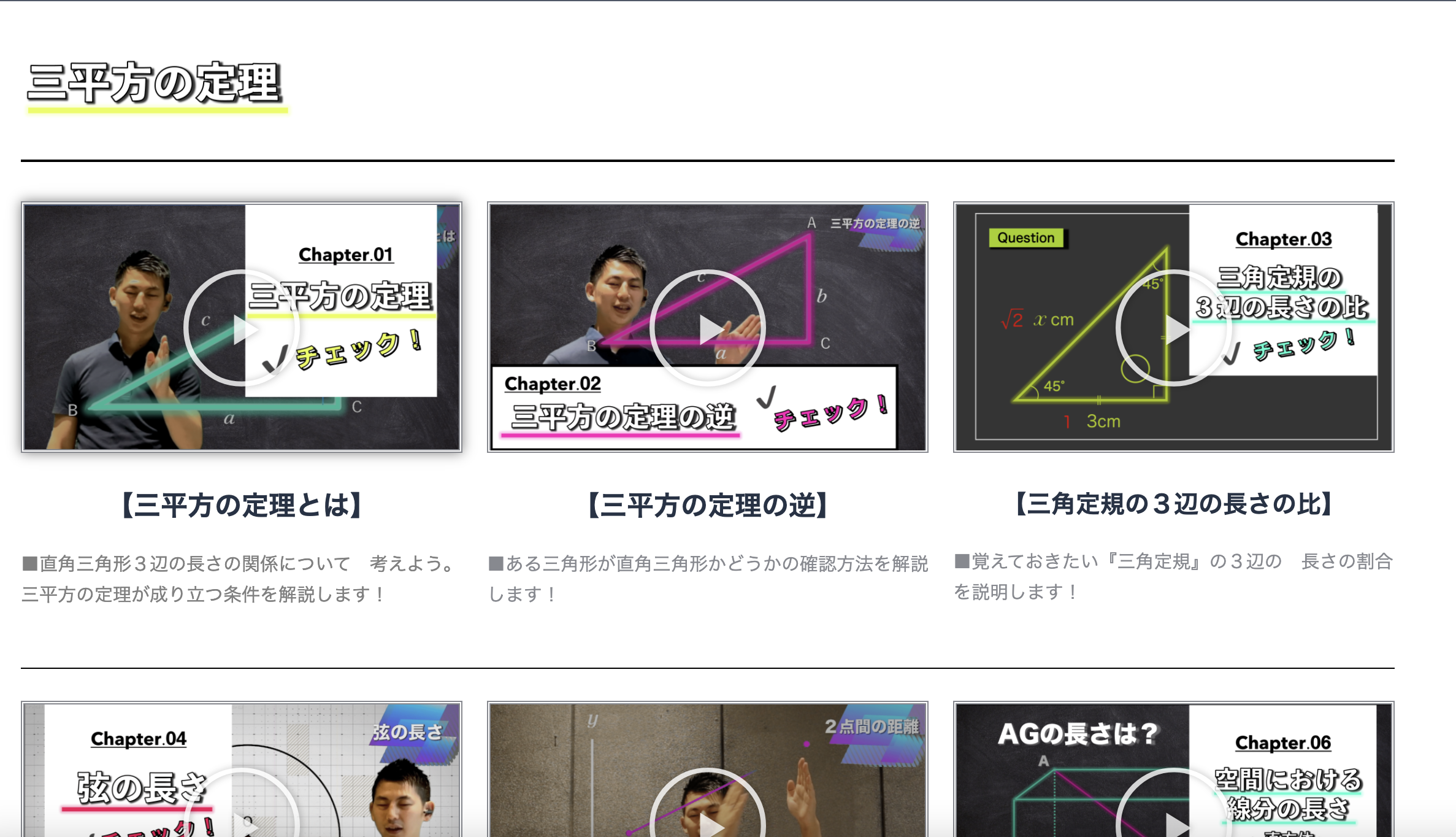Click the 三平方の定理 section heading

coord(155,83)
